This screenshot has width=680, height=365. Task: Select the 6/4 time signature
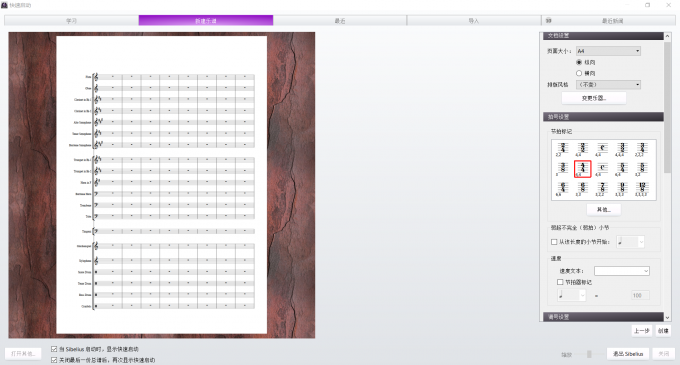click(x=562, y=189)
